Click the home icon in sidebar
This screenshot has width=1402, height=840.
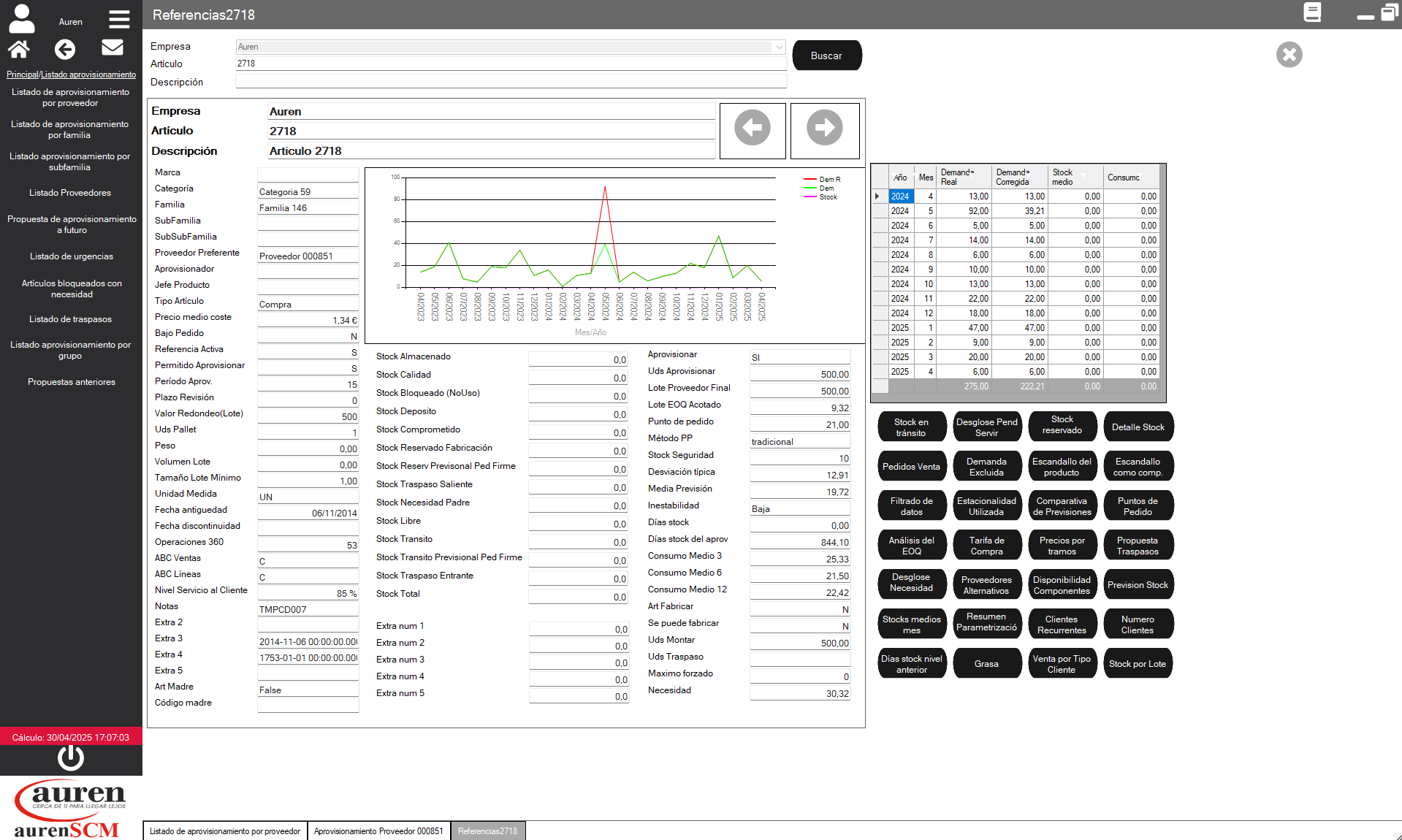point(19,49)
